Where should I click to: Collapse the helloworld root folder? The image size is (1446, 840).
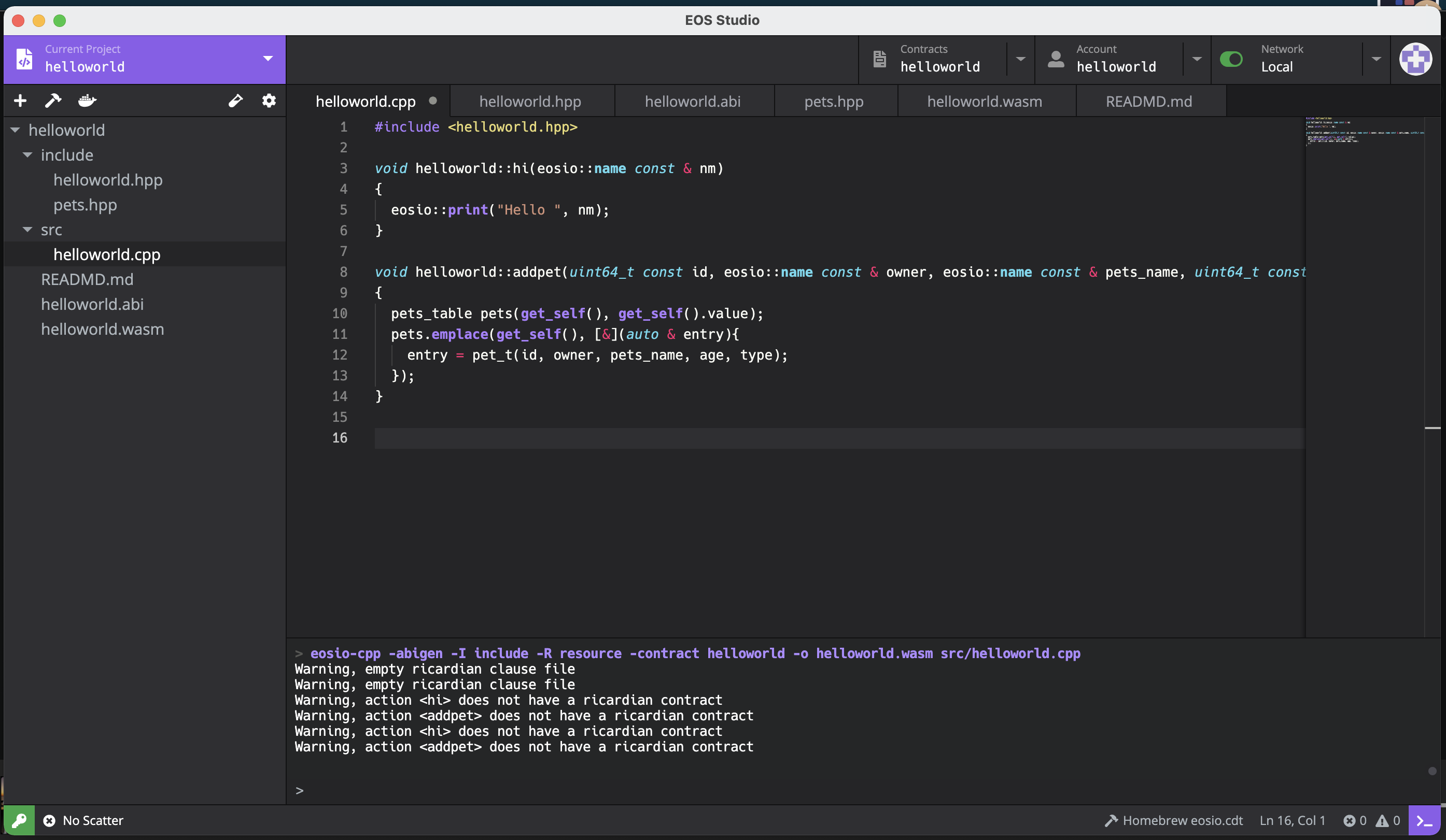click(16, 130)
